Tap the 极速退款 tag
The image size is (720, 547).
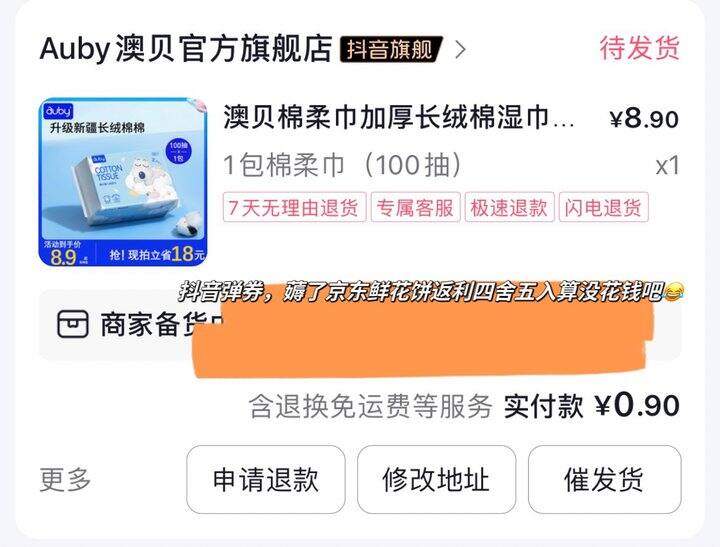click(509, 208)
